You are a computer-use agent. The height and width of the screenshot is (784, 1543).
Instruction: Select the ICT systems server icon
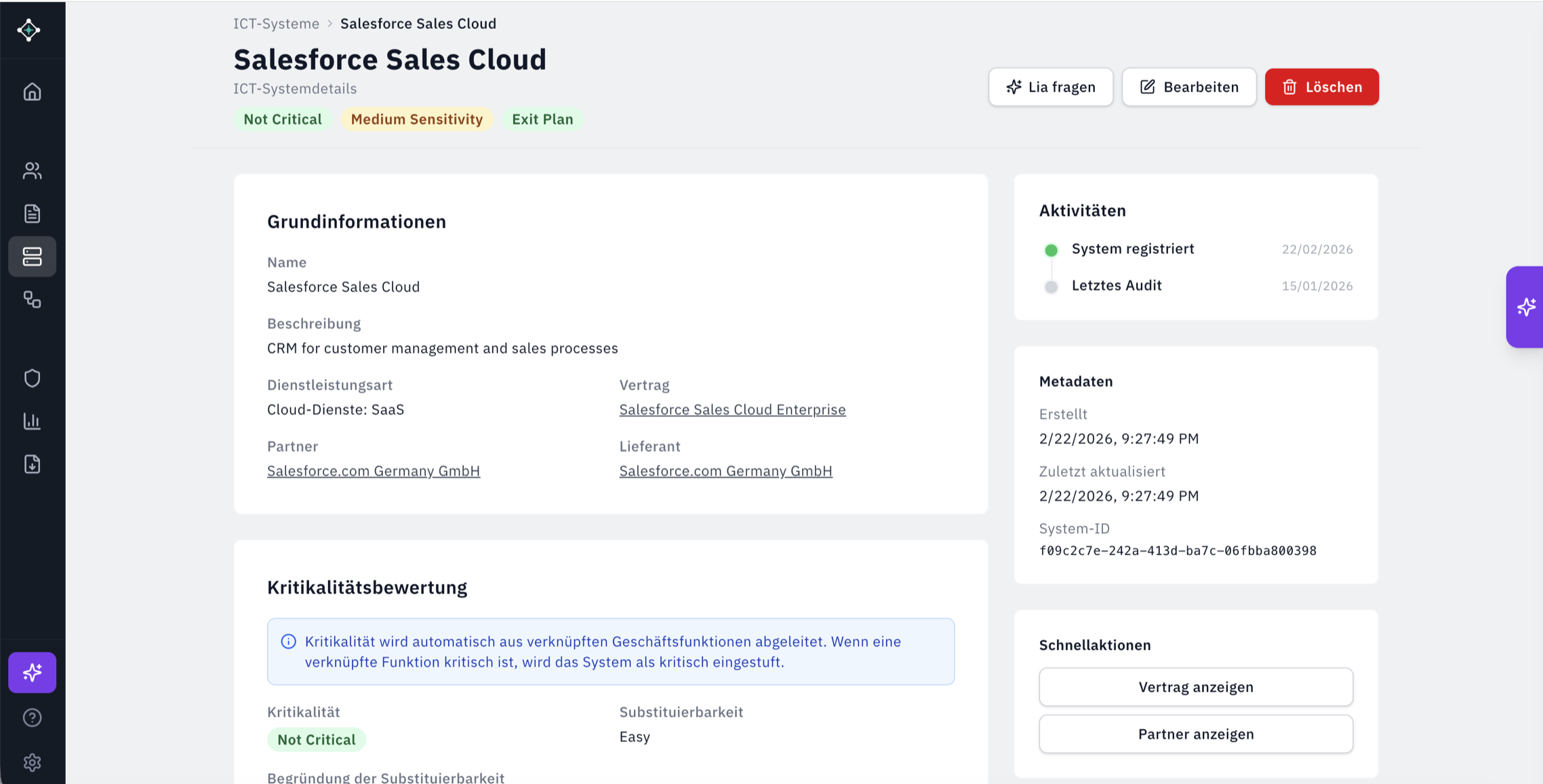click(x=32, y=257)
